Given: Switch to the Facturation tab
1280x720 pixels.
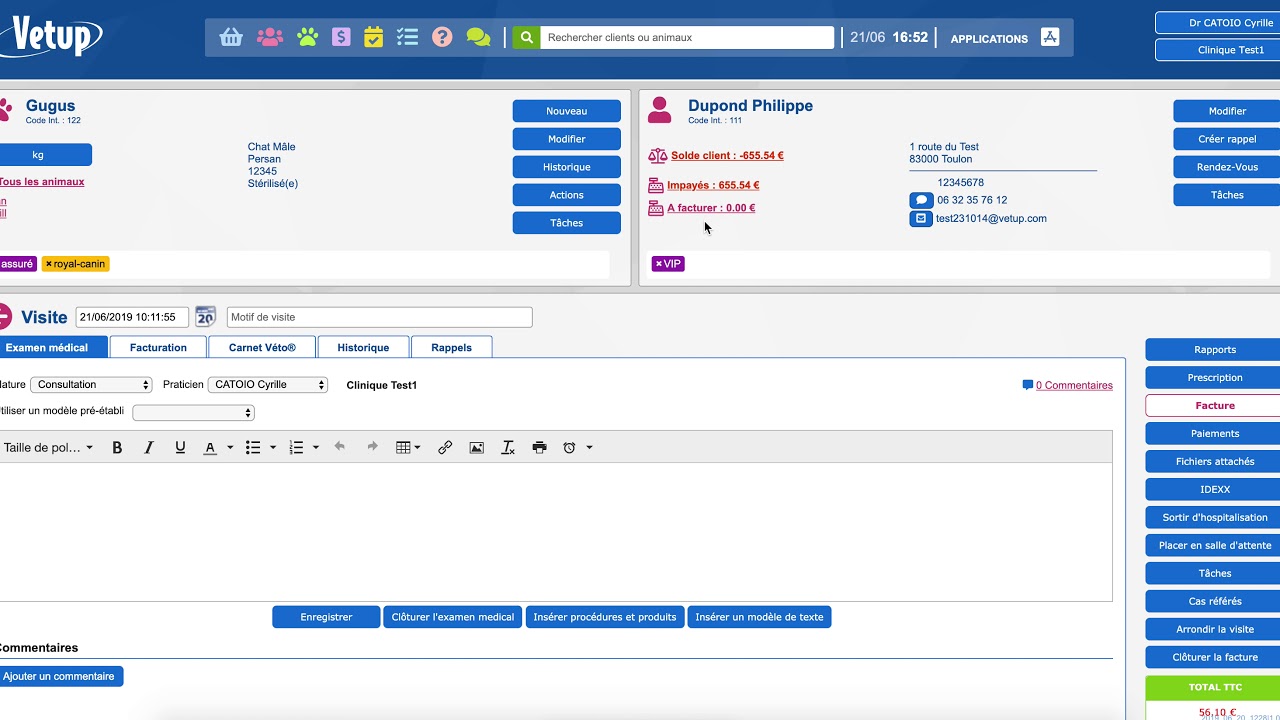Looking at the screenshot, I should (x=158, y=347).
